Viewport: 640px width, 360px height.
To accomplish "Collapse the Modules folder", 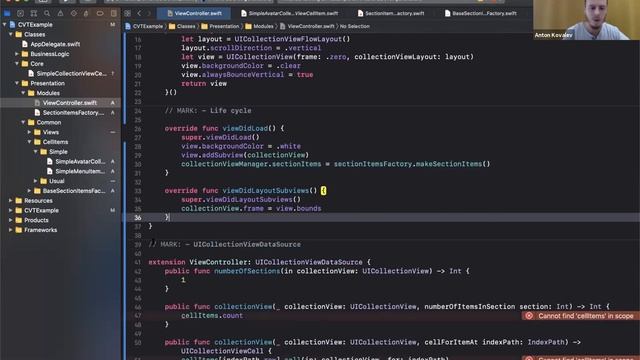I will pyautogui.click(x=23, y=93).
